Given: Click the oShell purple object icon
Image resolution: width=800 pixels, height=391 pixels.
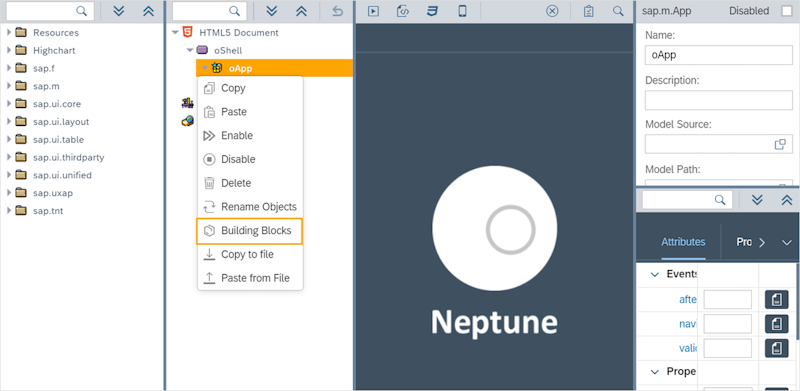Looking at the screenshot, I should [202, 50].
